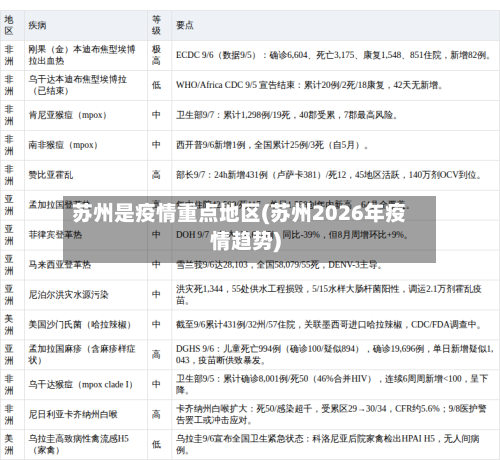Click DGHS 9/6 儿童死亡994例 text
The image size is (500, 460).
tap(335, 355)
